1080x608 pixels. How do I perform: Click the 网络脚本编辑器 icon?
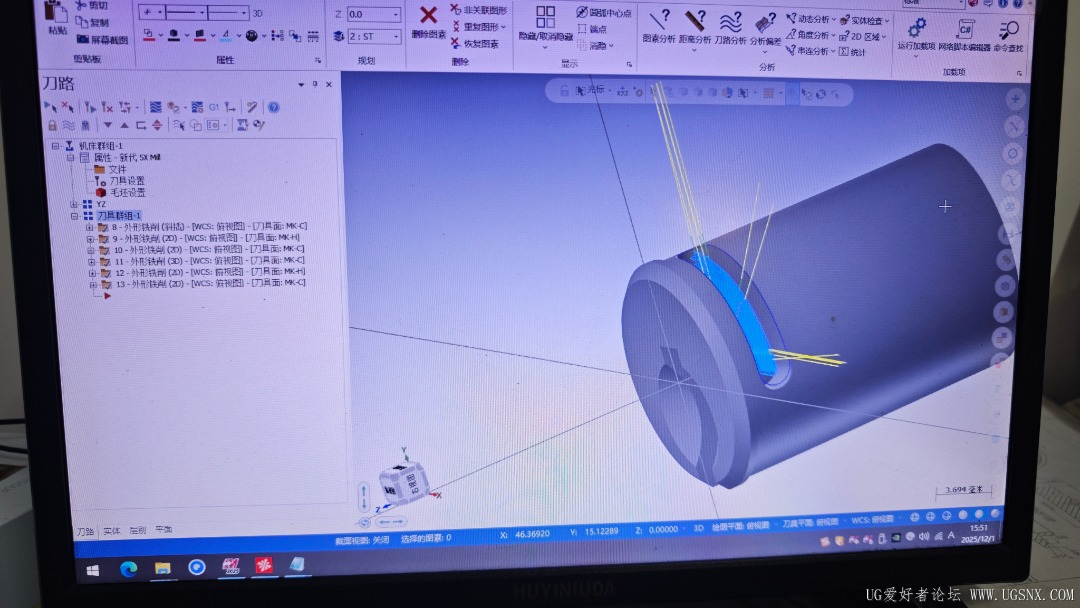coord(964,29)
